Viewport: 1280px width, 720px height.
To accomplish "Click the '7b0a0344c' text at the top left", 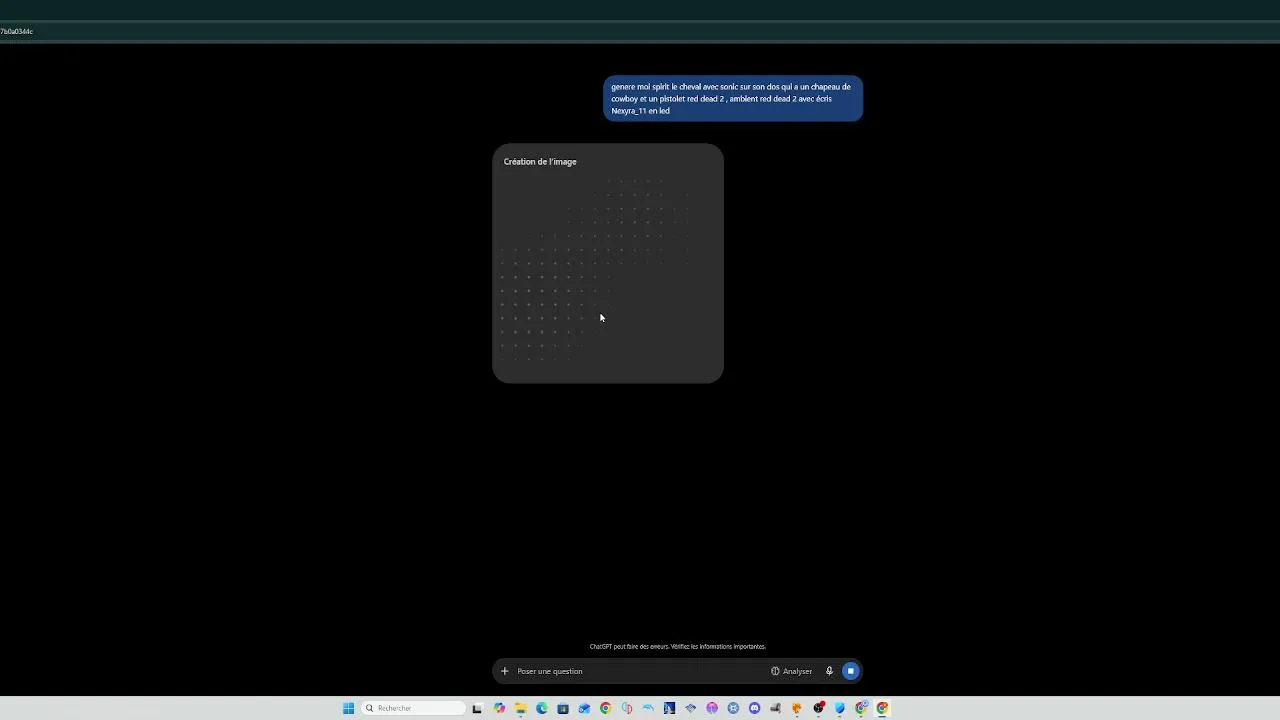I will point(16,31).
